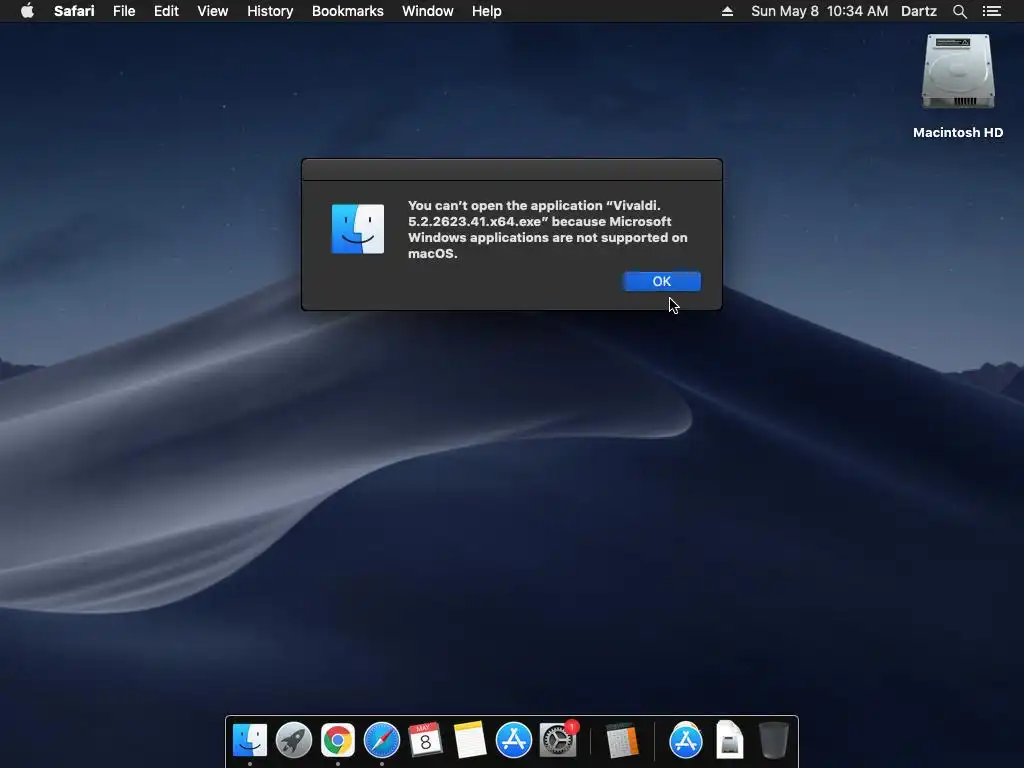Open Spotlight search magnifier icon

point(959,11)
